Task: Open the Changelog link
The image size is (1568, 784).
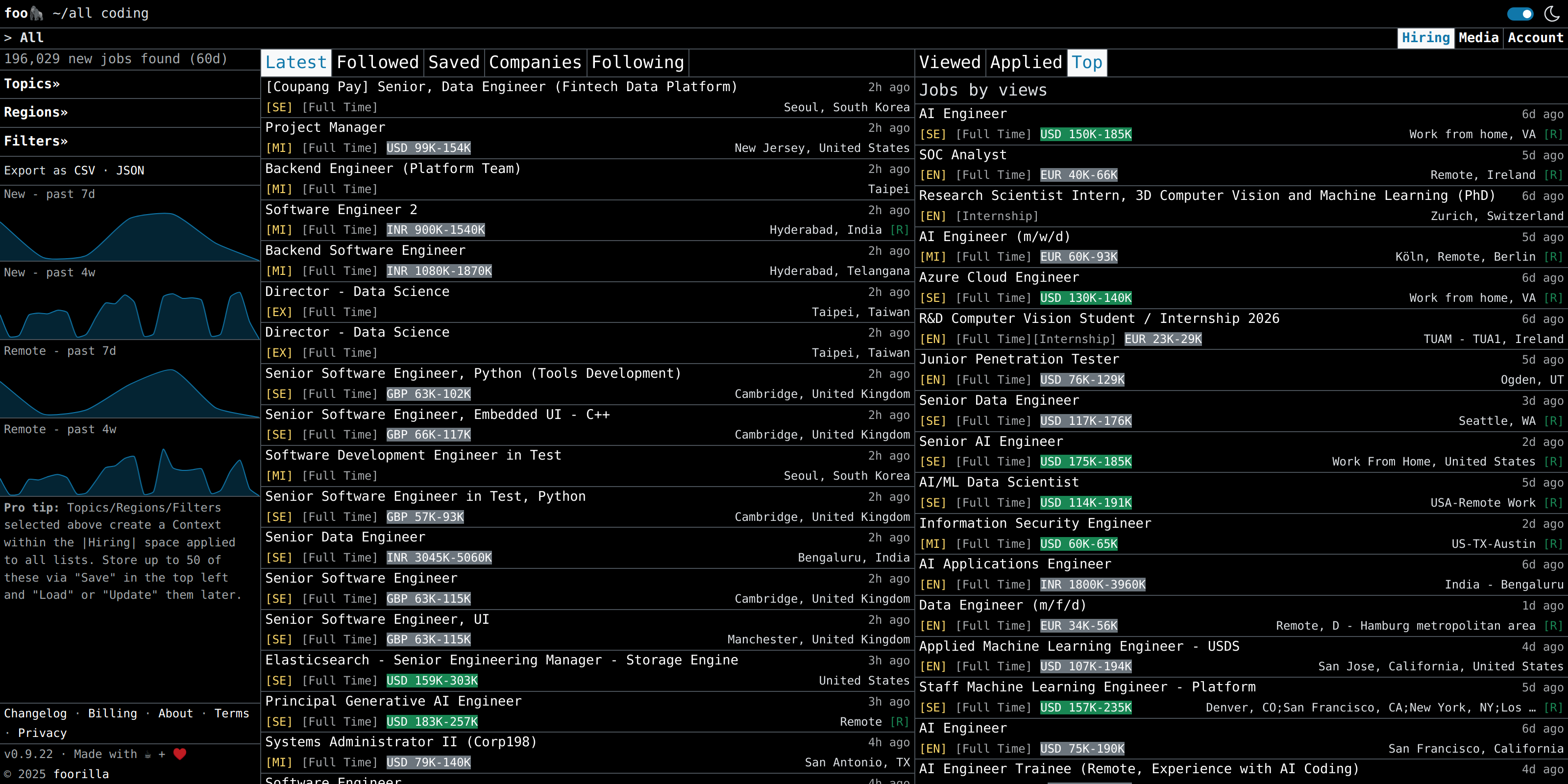Action: click(35, 713)
